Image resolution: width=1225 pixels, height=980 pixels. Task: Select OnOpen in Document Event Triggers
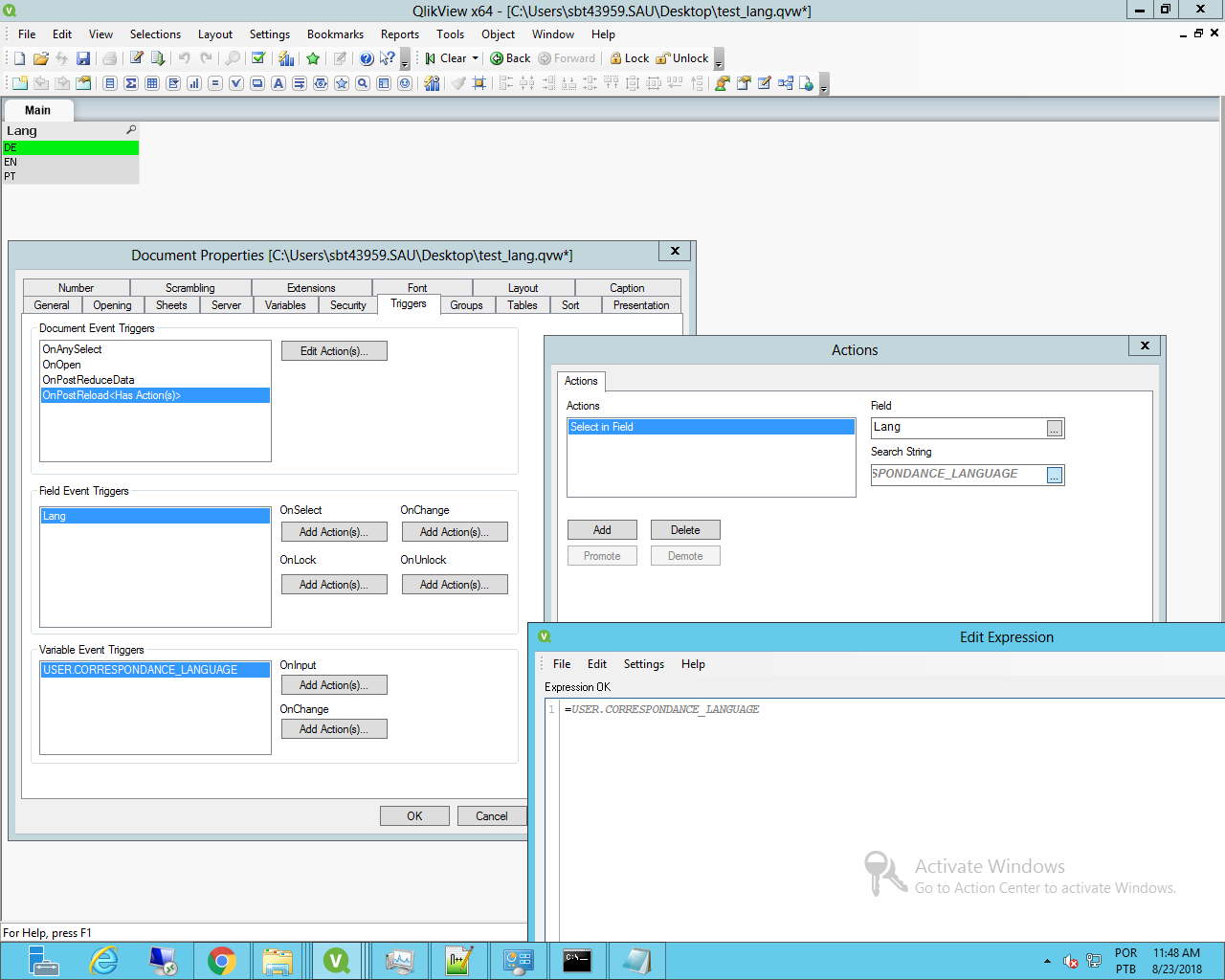pos(155,365)
